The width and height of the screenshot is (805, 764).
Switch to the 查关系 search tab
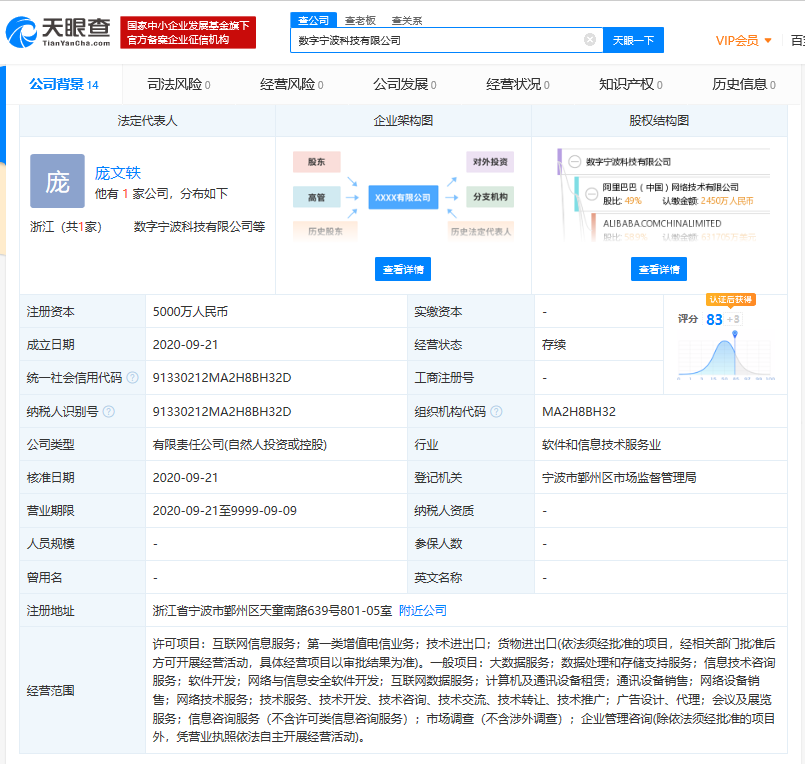click(x=406, y=20)
